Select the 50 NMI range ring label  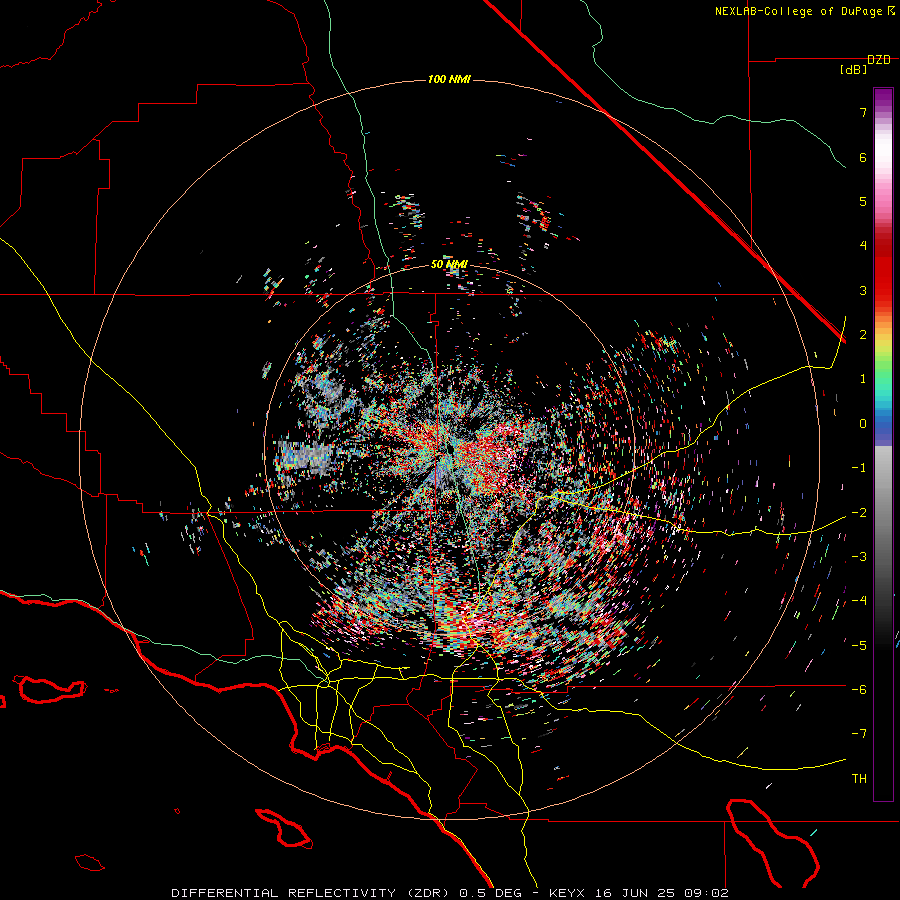pyautogui.click(x=449, y=264)
